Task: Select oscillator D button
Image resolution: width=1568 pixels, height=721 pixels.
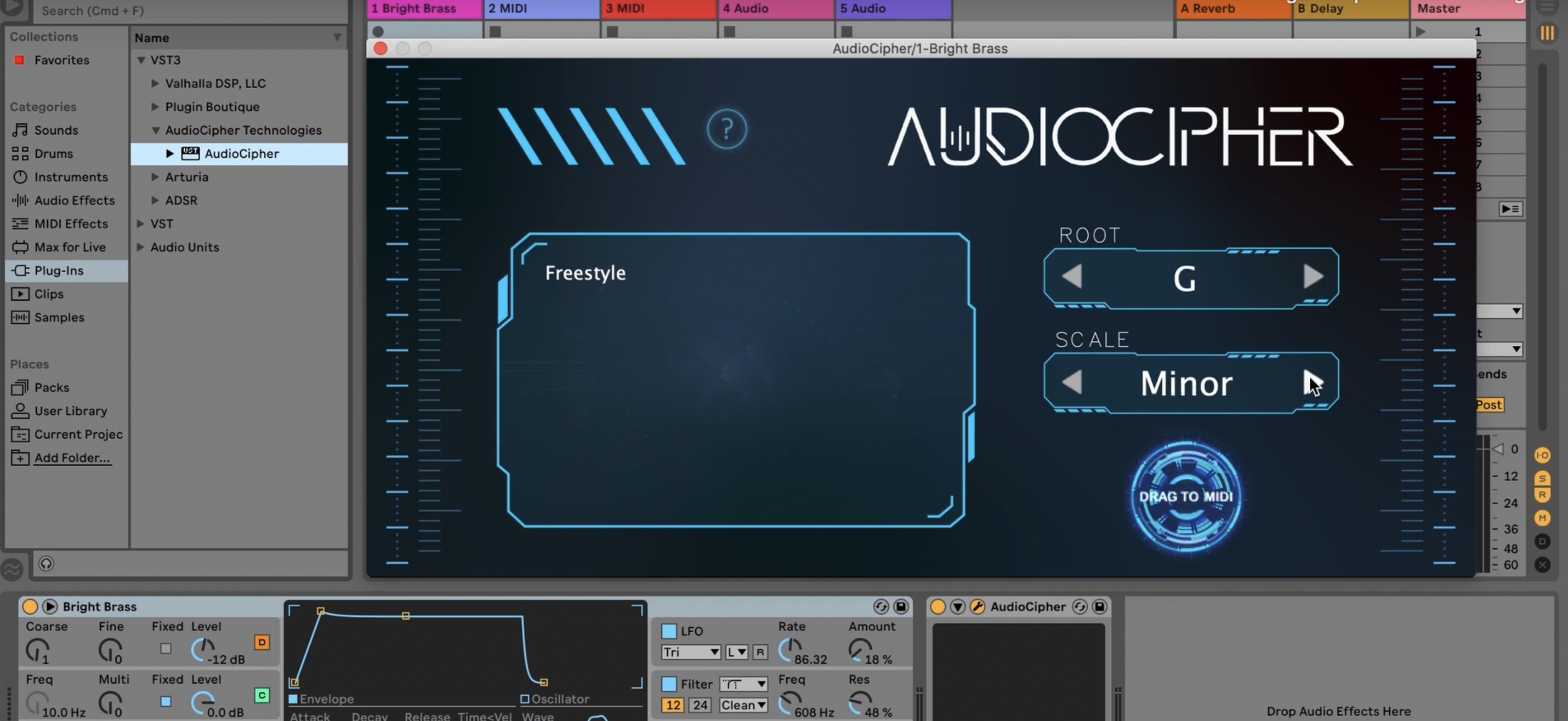Action: click(262, 643)
